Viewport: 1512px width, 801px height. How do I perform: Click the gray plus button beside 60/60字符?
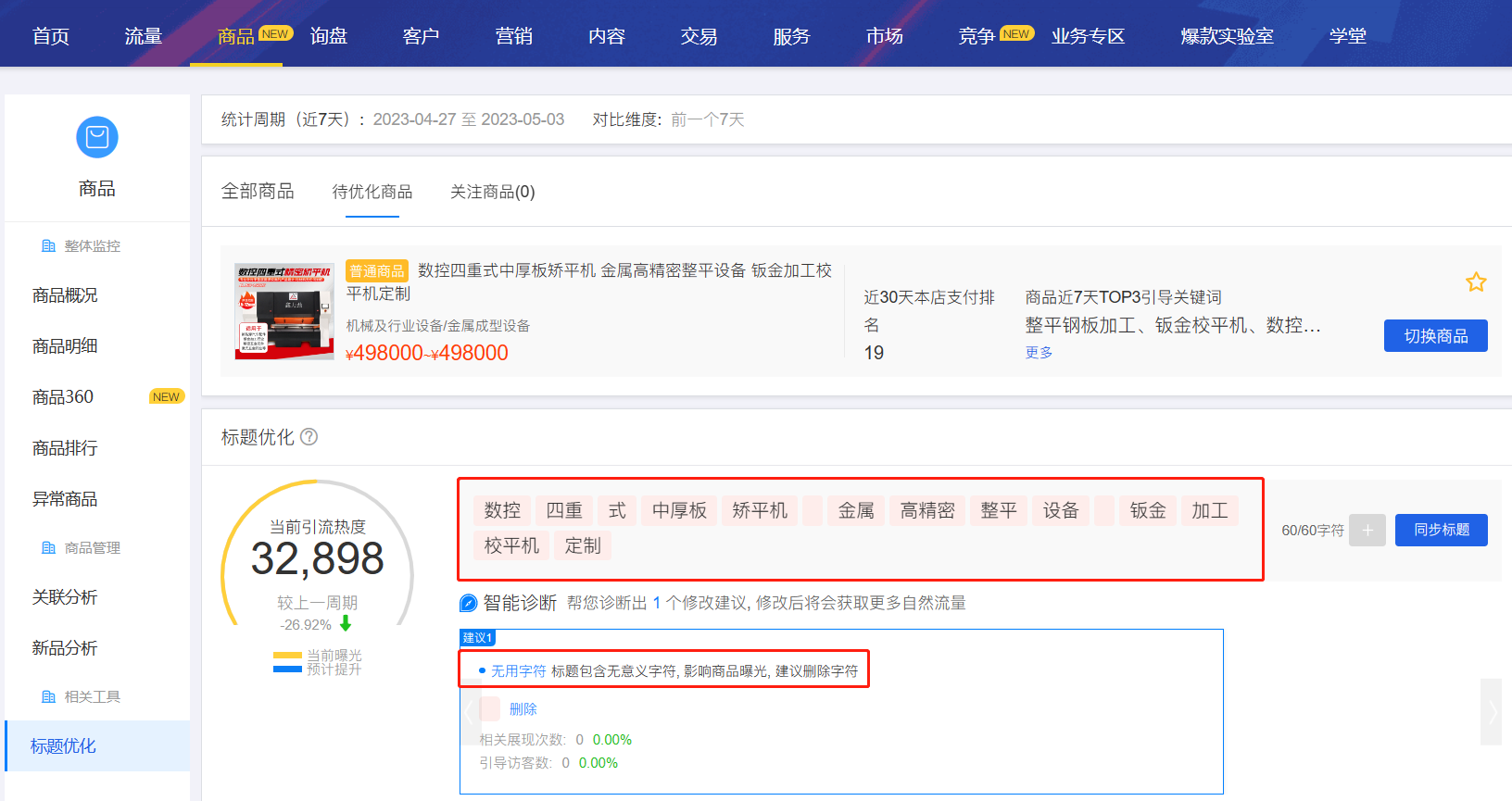(x=1367, y=531)
